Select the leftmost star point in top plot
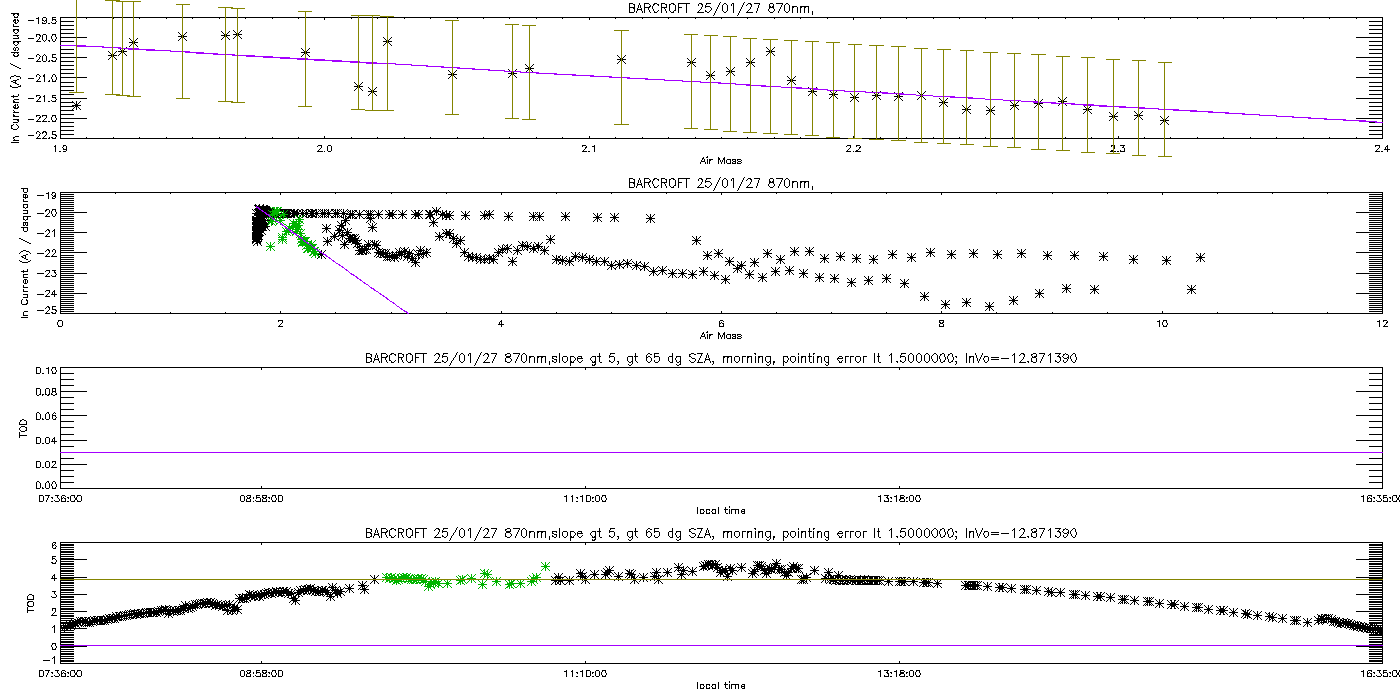1400x700 pixels. (x=76, y=105)
